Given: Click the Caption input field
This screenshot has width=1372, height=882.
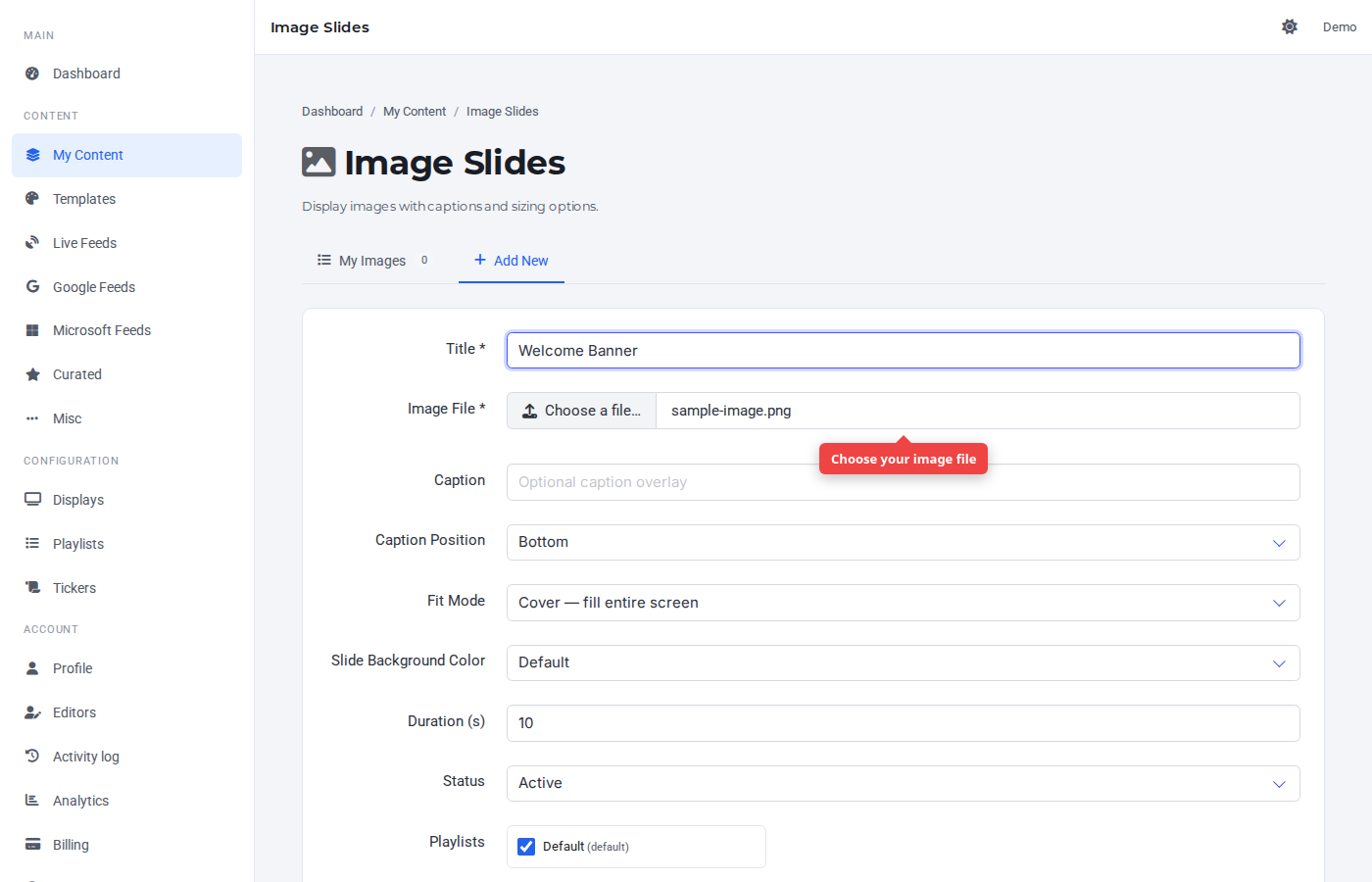Looking at the screenshot, I should pos(903,482).
